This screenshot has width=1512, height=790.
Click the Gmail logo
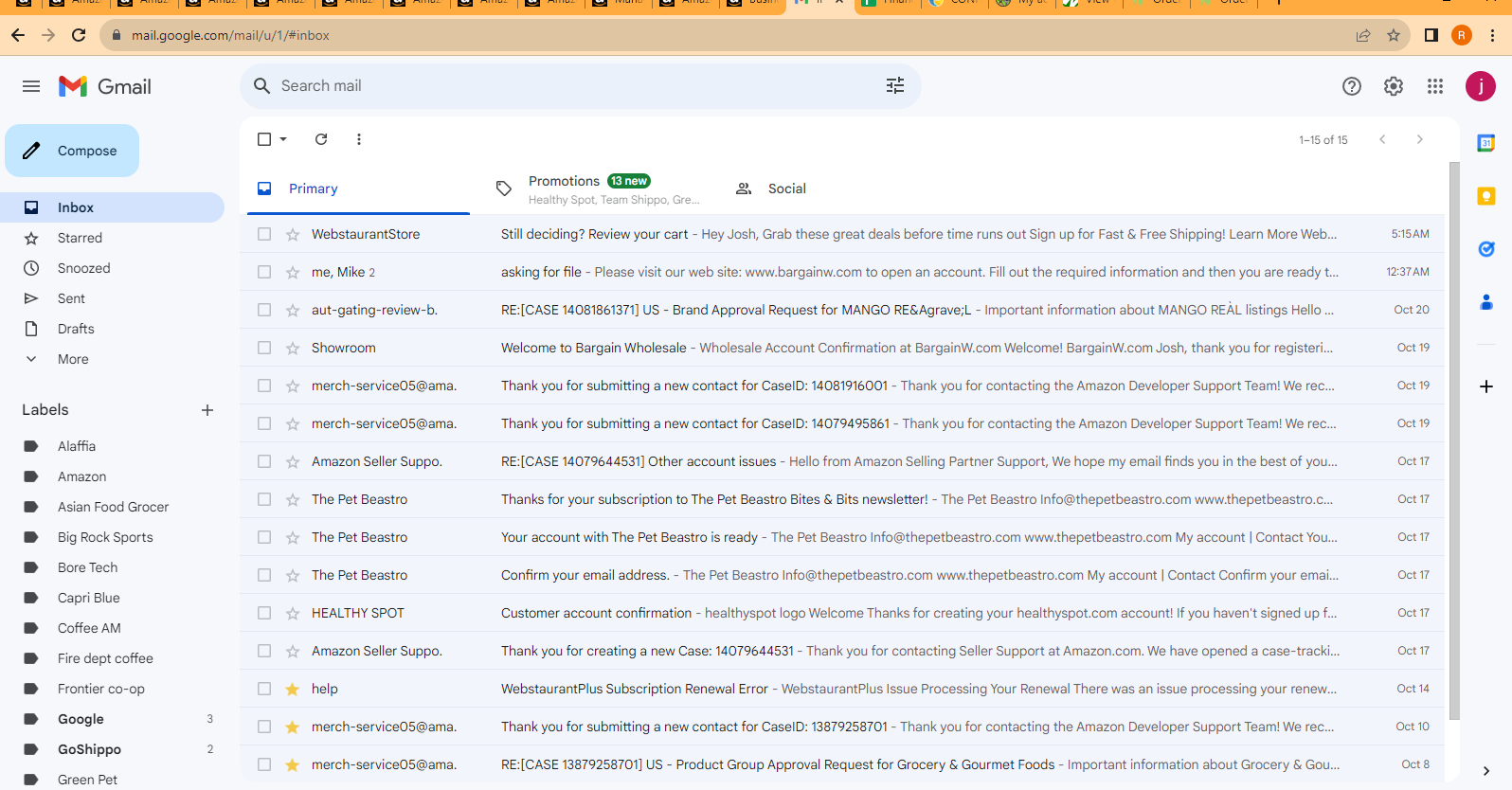pos(105,86)
